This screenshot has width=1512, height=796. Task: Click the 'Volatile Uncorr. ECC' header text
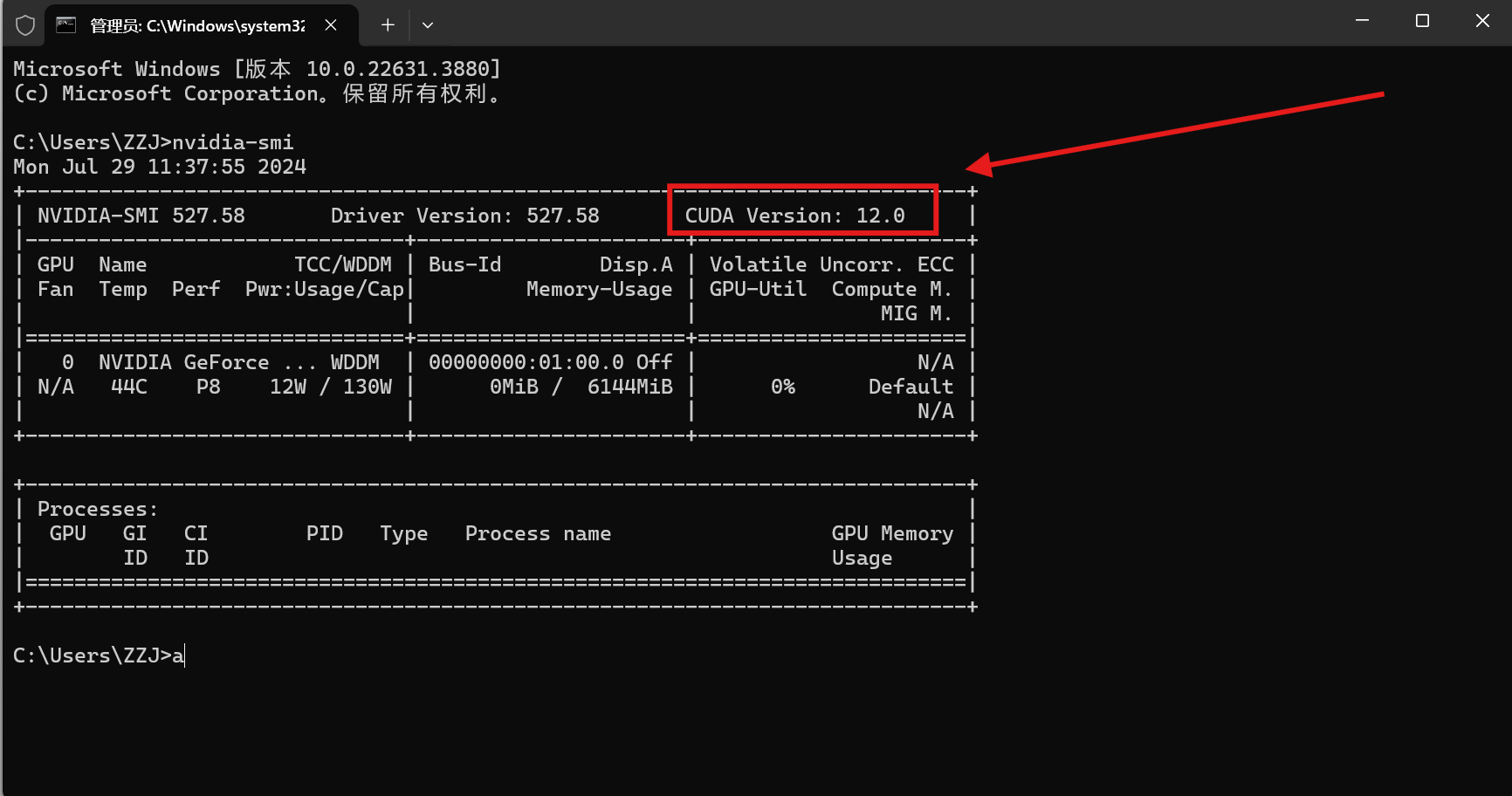pyautogui.click(x=831, y=264)
